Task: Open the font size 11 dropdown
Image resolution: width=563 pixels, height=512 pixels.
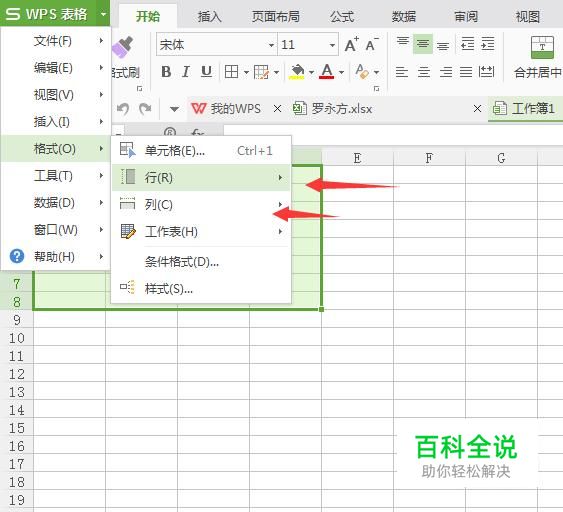Action: (332, 45)
